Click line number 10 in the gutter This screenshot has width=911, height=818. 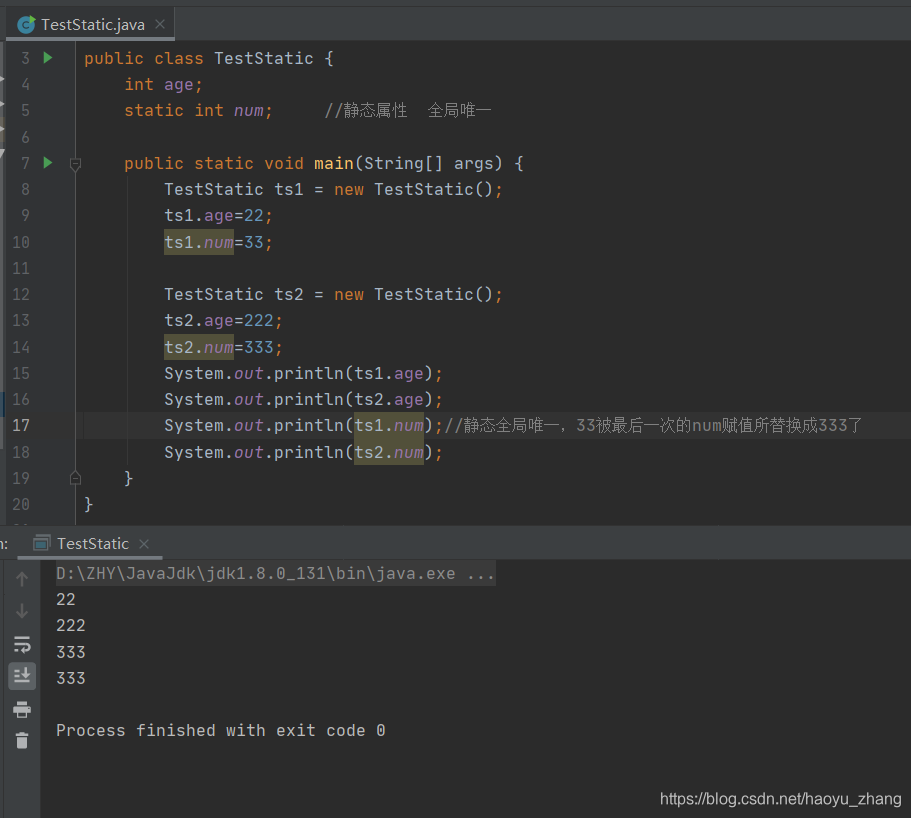coord(21,242)
